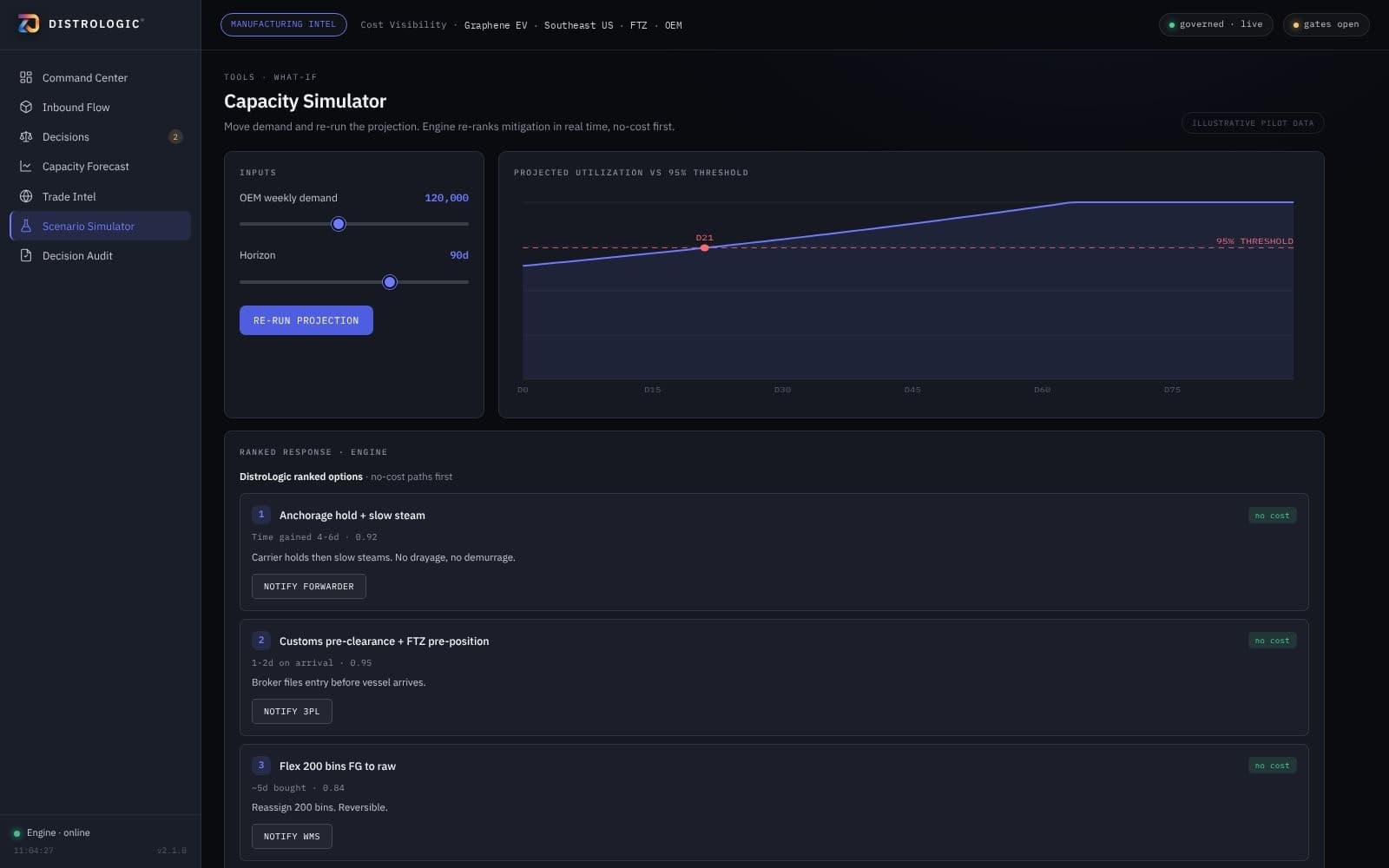Click the Horizon slider handle

click(390, 282)
